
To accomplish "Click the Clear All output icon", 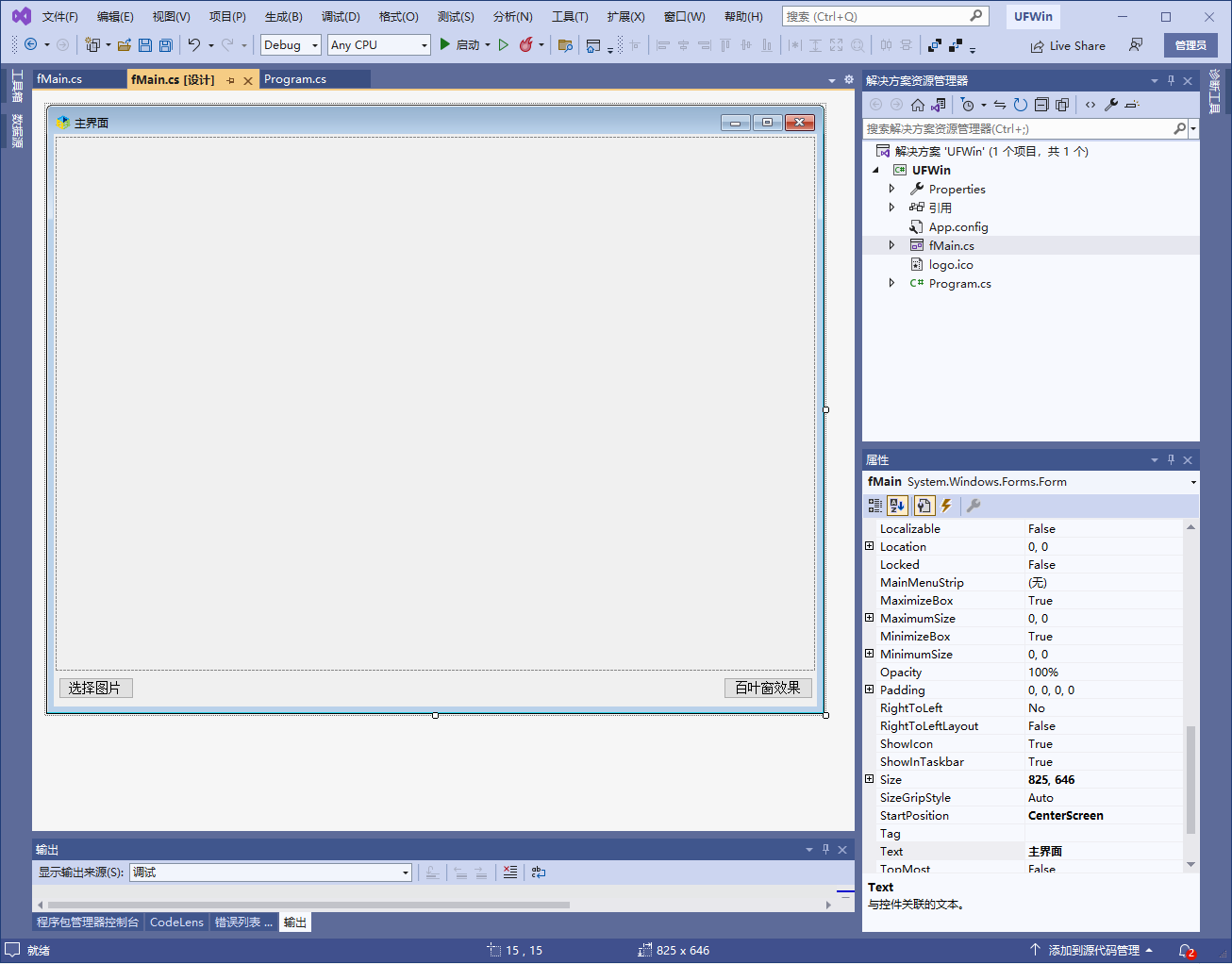I will pos(510,873).
